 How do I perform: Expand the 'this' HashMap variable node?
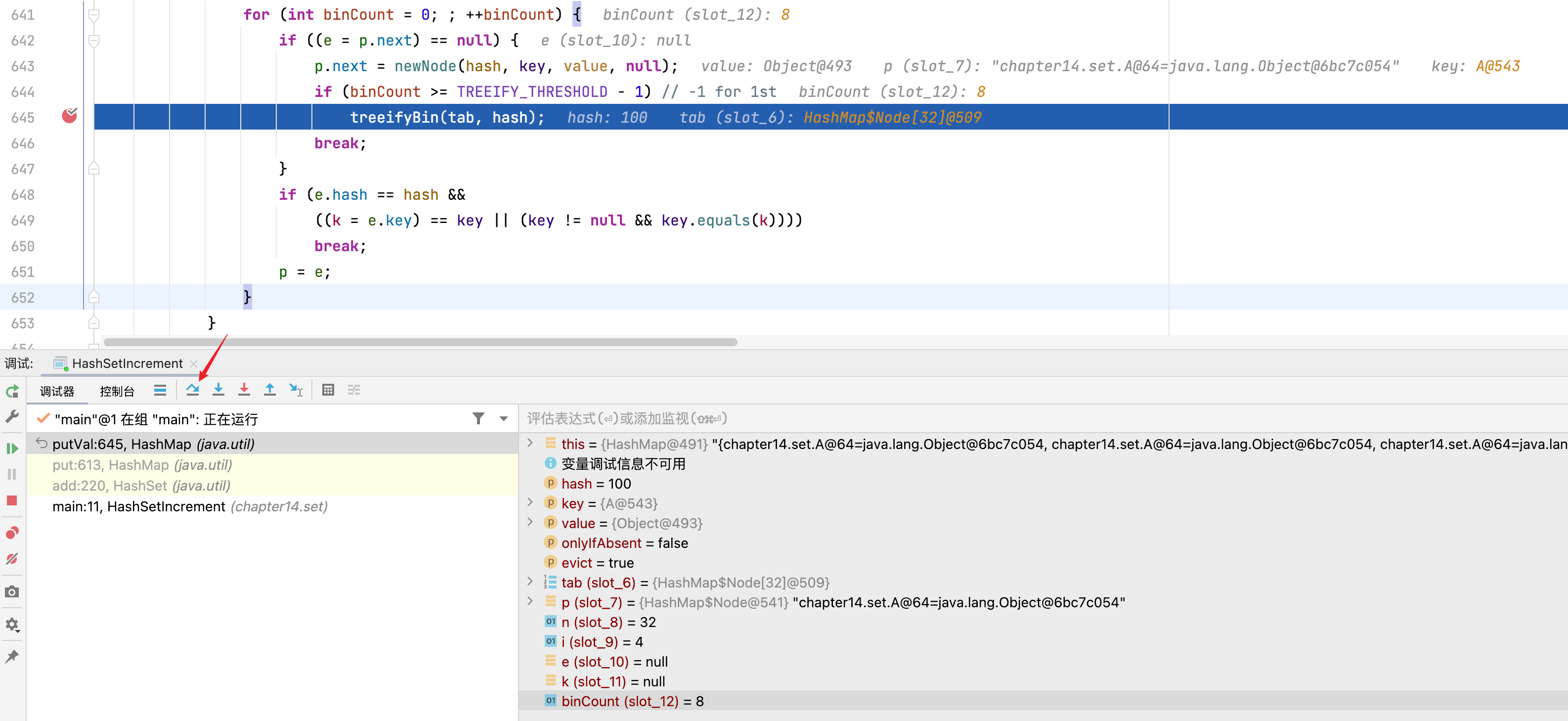530,443
